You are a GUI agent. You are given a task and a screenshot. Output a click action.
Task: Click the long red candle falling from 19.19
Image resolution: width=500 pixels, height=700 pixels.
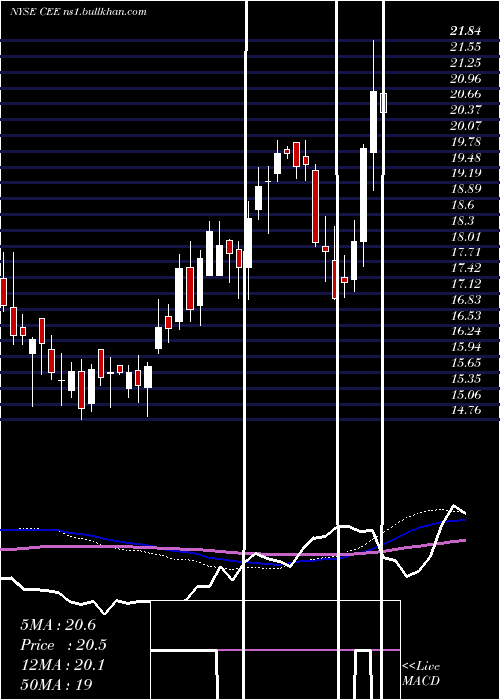316,206
